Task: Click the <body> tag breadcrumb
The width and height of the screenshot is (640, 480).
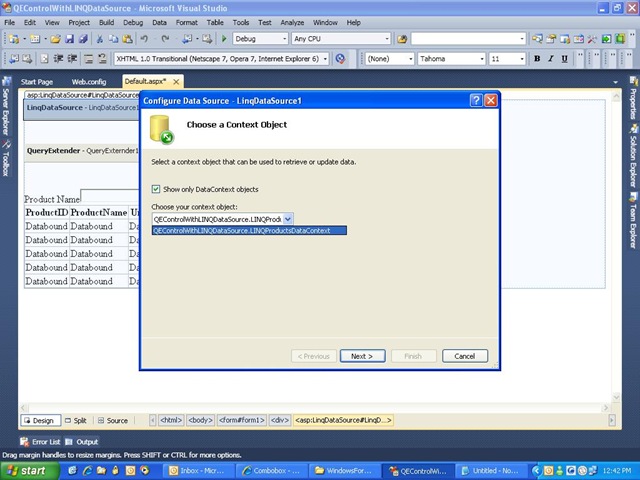Action: (x=200, y=420)
